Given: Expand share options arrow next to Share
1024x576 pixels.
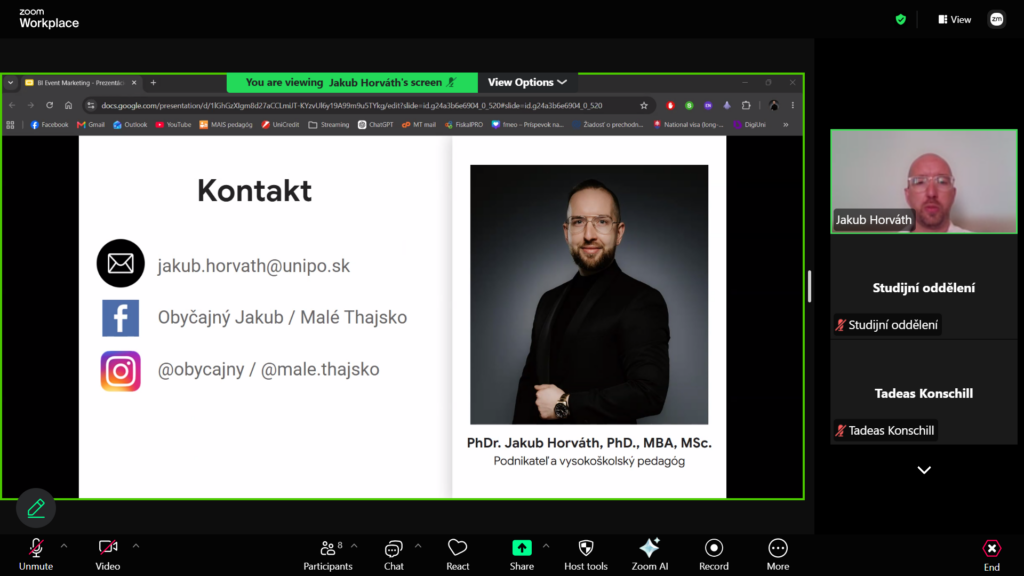Looking at the screenshot, I should [x=546, y=546].
